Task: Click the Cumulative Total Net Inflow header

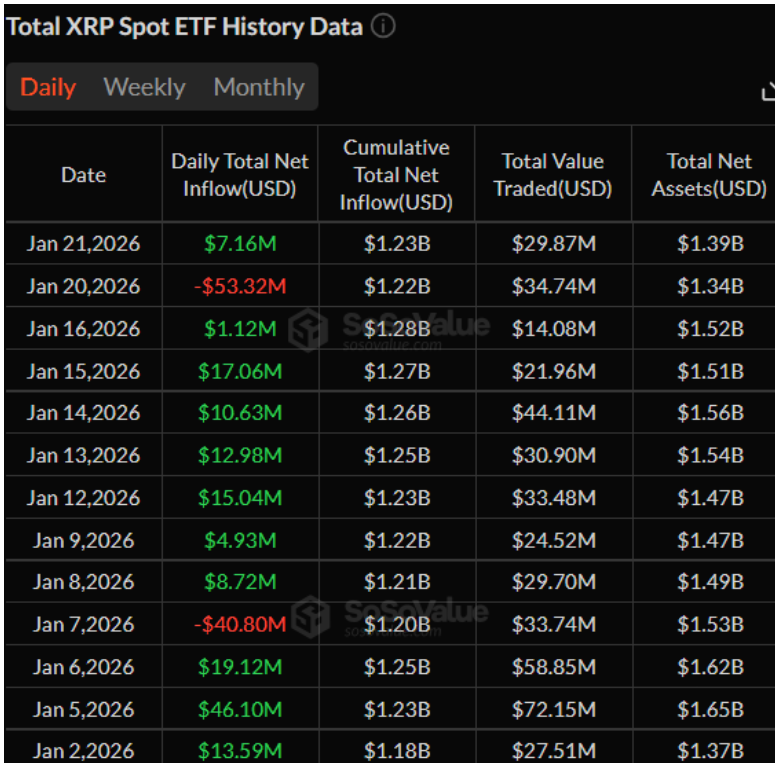Action: 396,174
